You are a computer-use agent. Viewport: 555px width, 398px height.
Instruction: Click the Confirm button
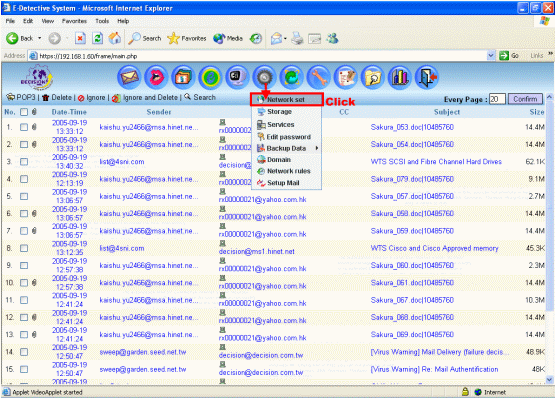point(525,99)
